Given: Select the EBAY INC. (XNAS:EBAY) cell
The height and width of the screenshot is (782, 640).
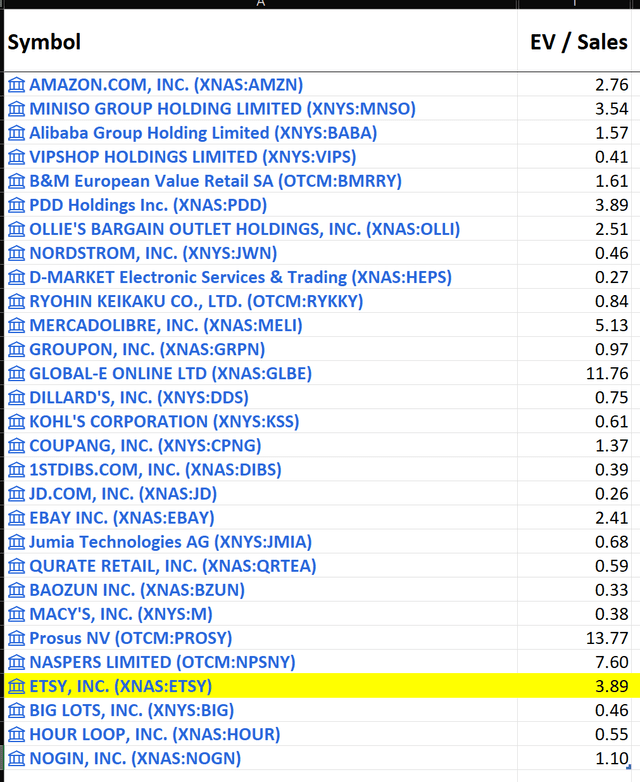Looking at the screenshot, I should [261, 518].
